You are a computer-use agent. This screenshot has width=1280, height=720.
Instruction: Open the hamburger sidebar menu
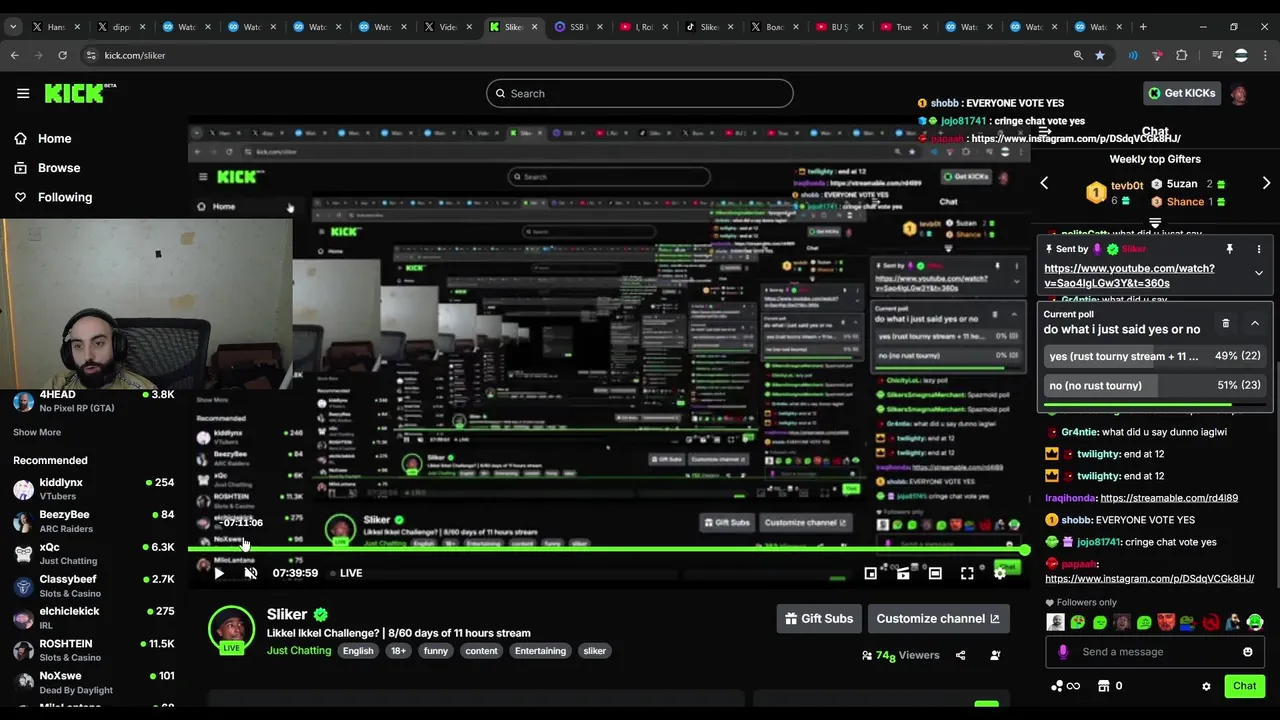23,93
